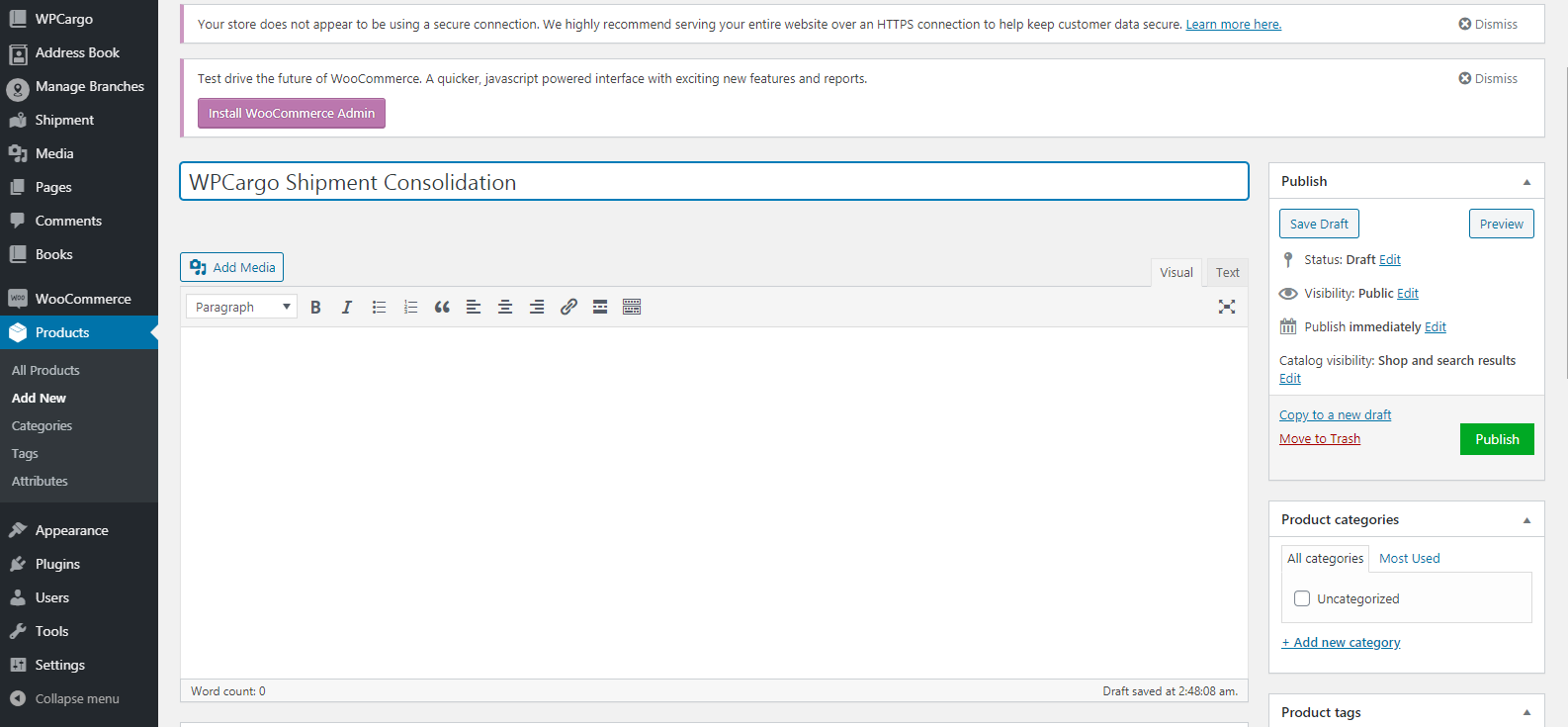
Task: Switch to the Text editor tab
Action: tap(1227, 273)
